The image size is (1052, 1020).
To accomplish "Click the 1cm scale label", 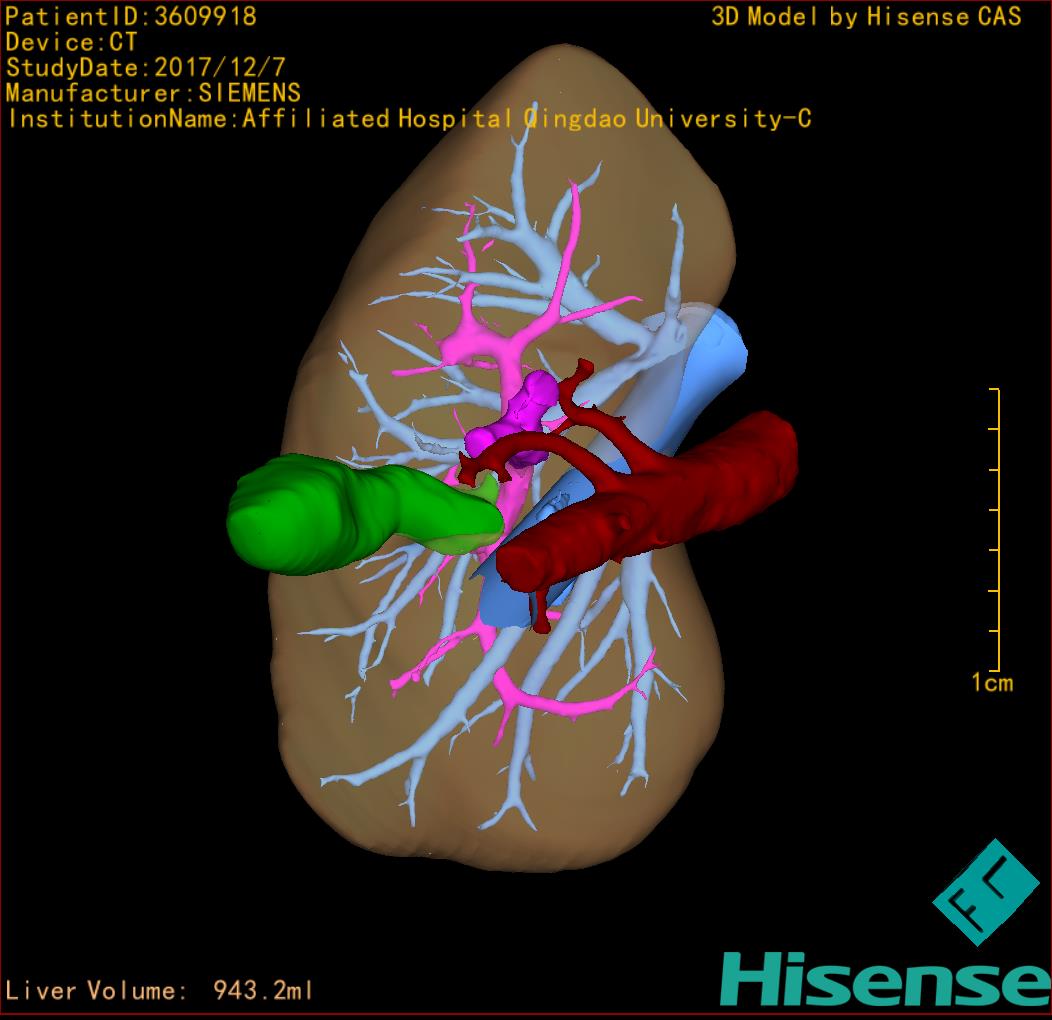I will (991, 683).
